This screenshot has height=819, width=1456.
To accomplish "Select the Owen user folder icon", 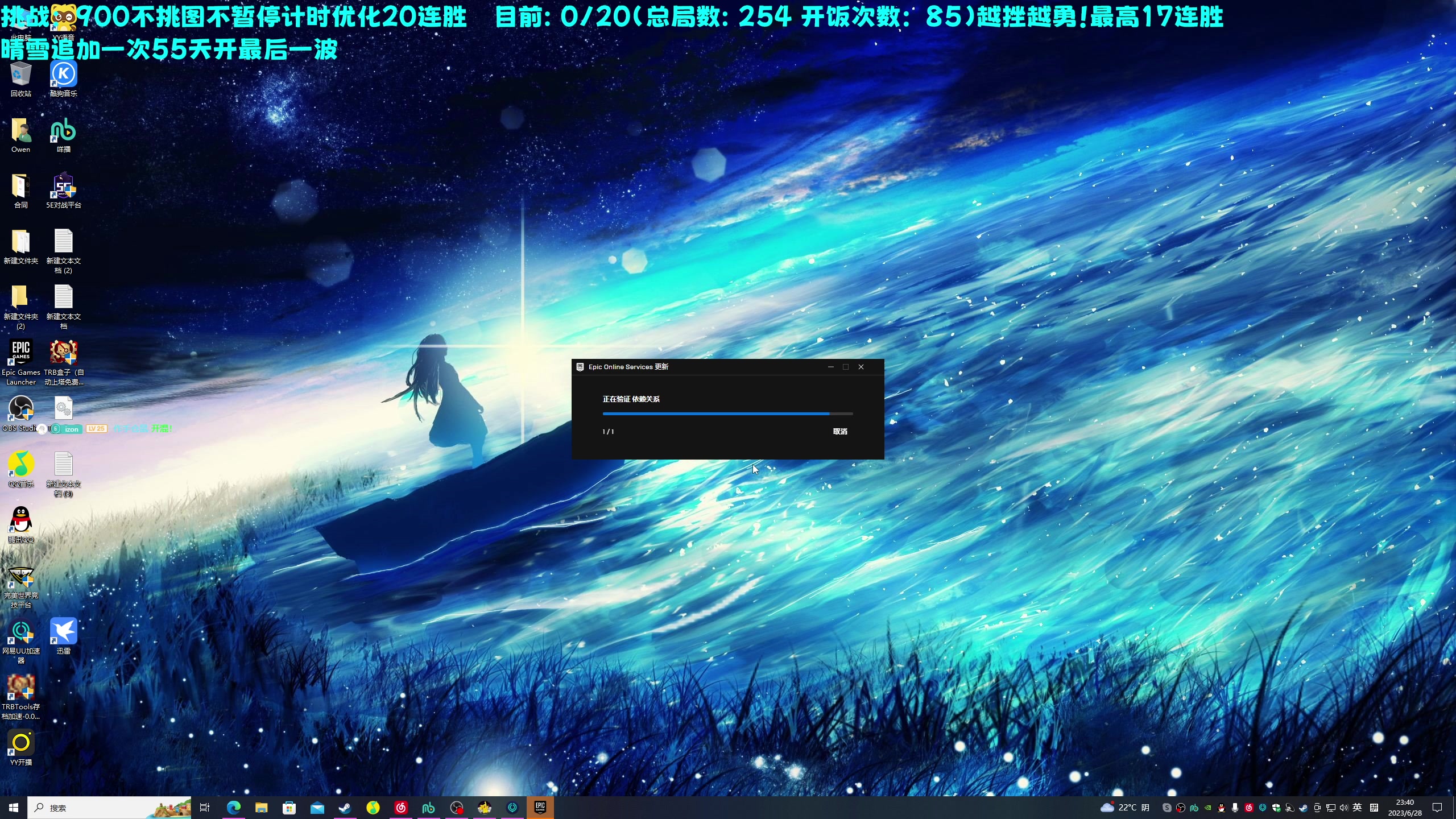I will coord(20,135).
